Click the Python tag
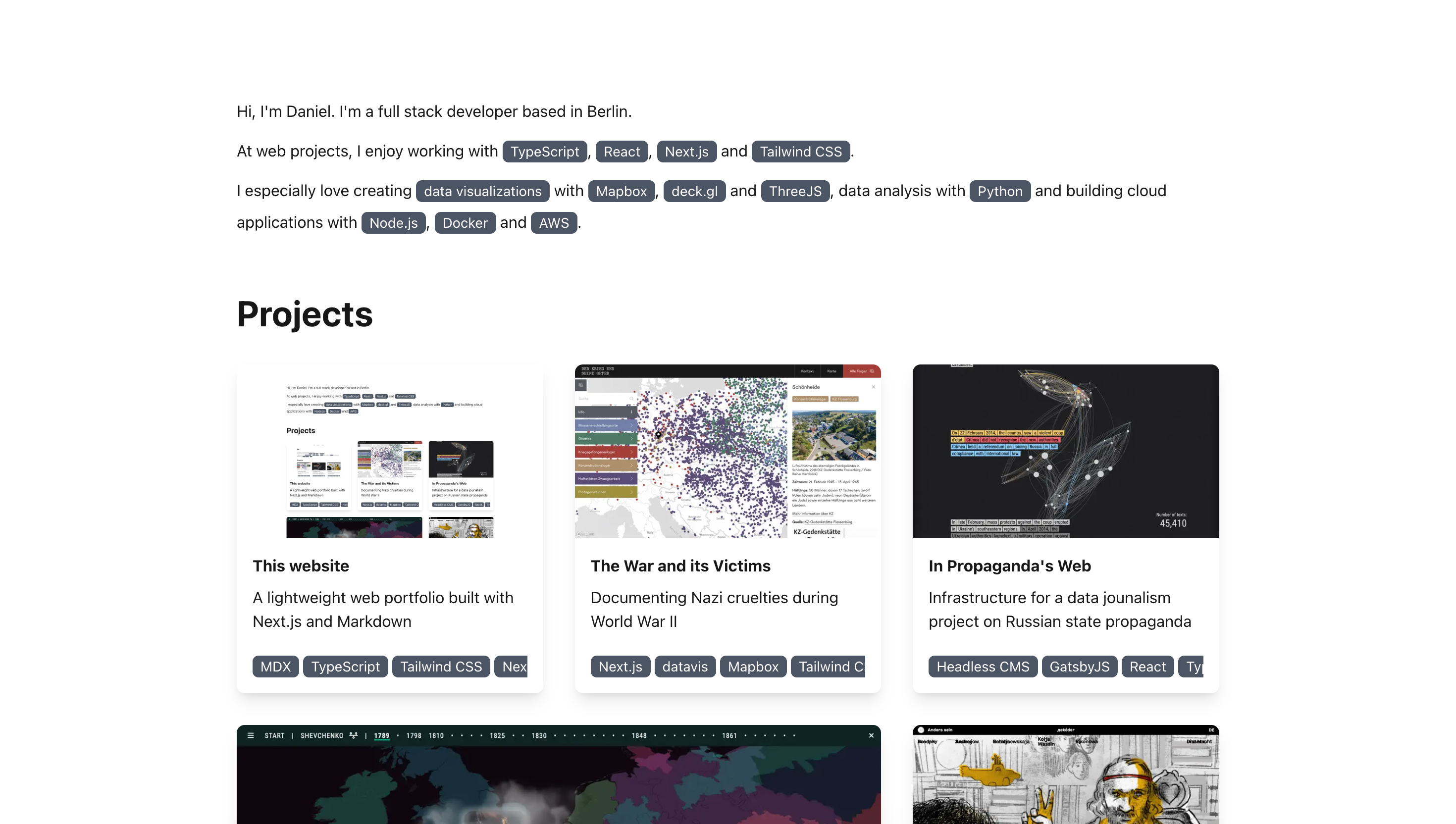The image size is (1456, 824). 999,191
